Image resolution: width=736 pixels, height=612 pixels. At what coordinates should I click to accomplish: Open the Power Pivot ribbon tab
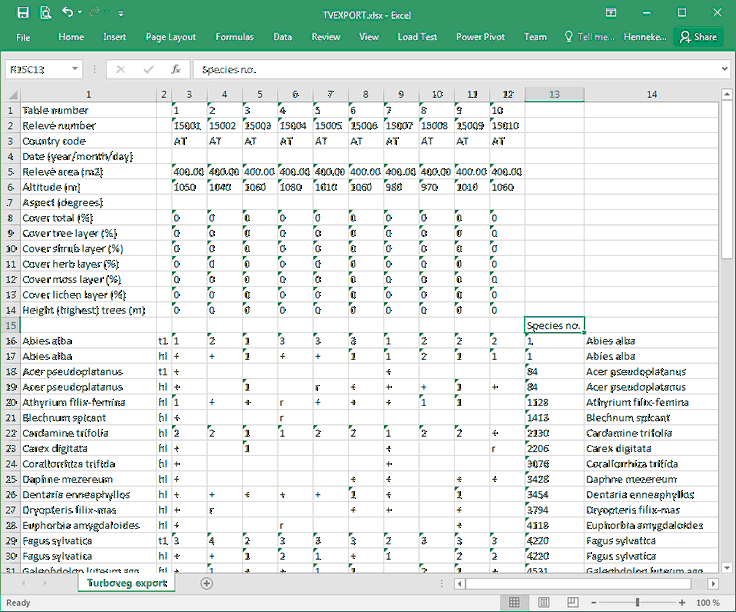(480, 37)
